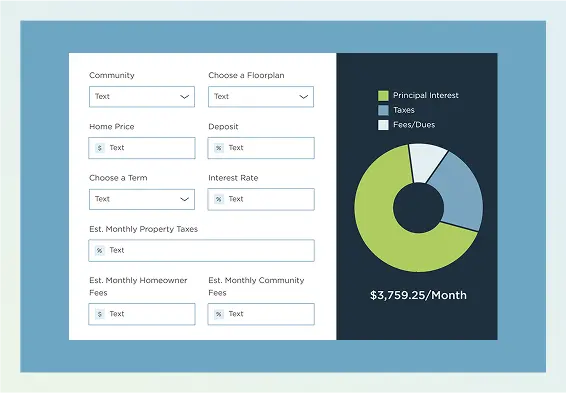Click the percent icon in Interest Rate

pos(219,199)
